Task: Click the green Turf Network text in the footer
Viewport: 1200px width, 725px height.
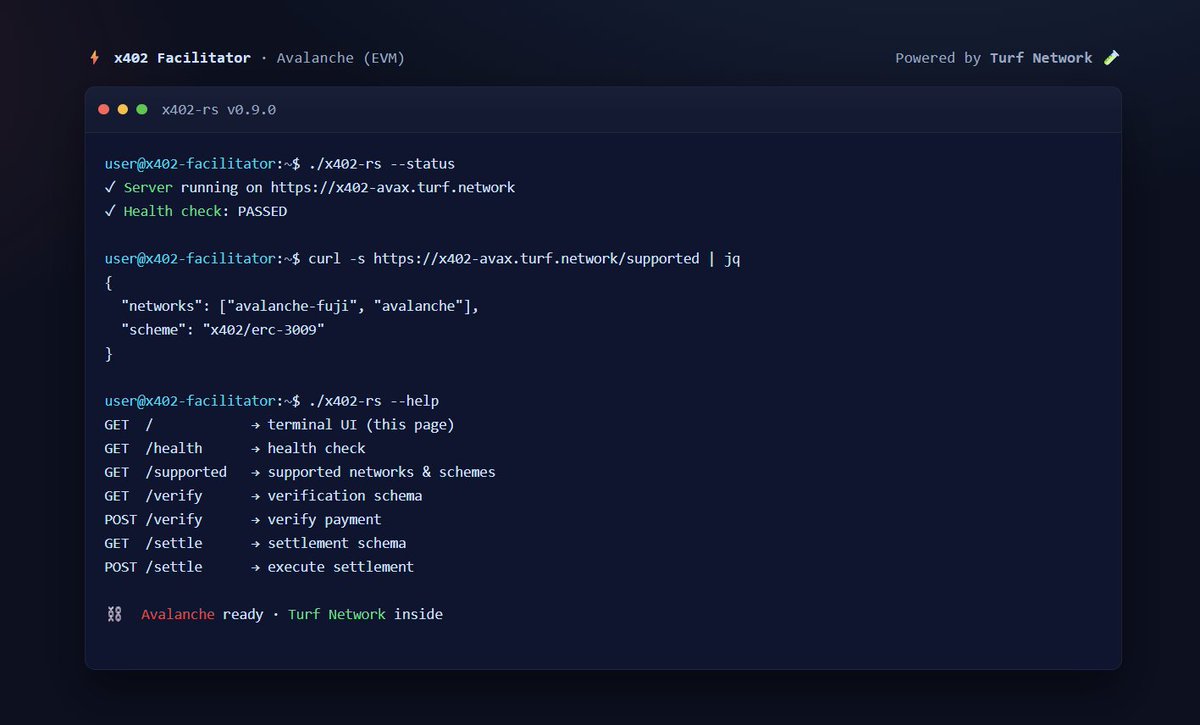Action: click(x=337, y=614)
